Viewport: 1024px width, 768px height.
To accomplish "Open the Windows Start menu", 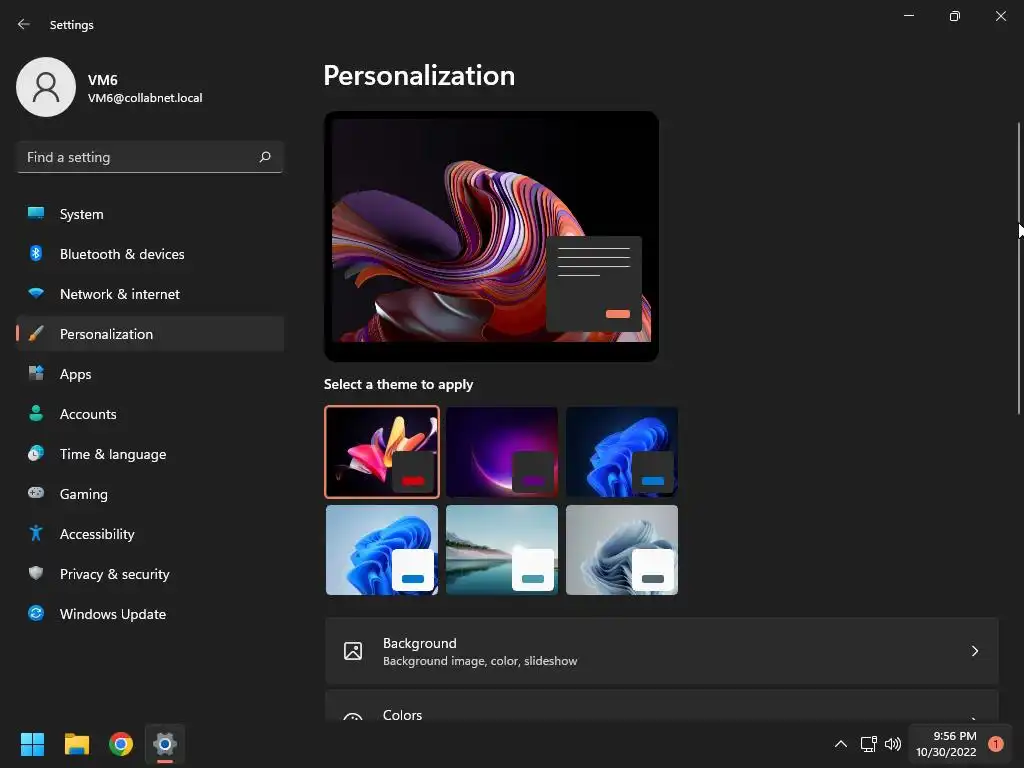I will click(x=32, y=744).
